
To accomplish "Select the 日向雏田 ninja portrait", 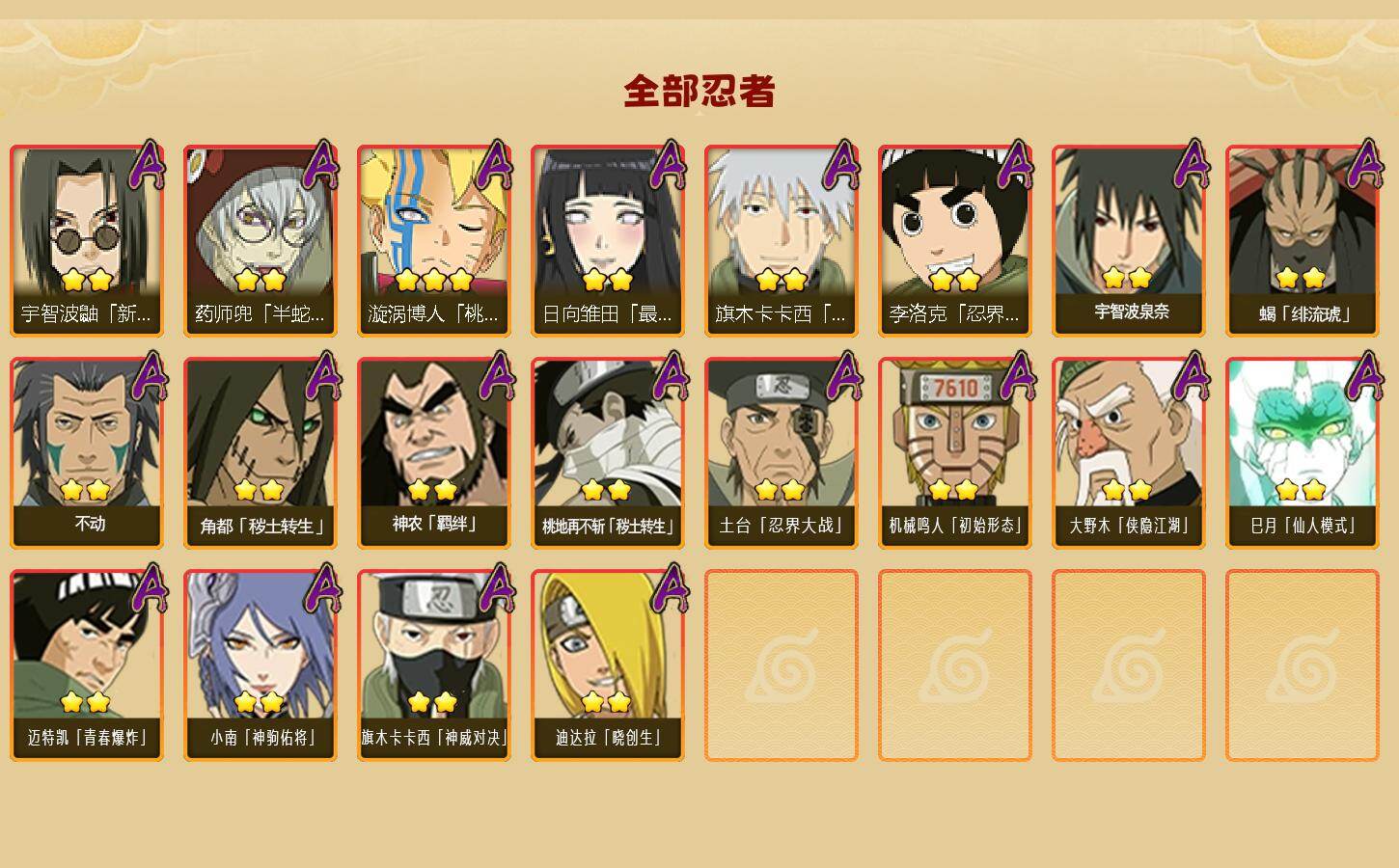I will pyautogui.click(x=608, y=240).
